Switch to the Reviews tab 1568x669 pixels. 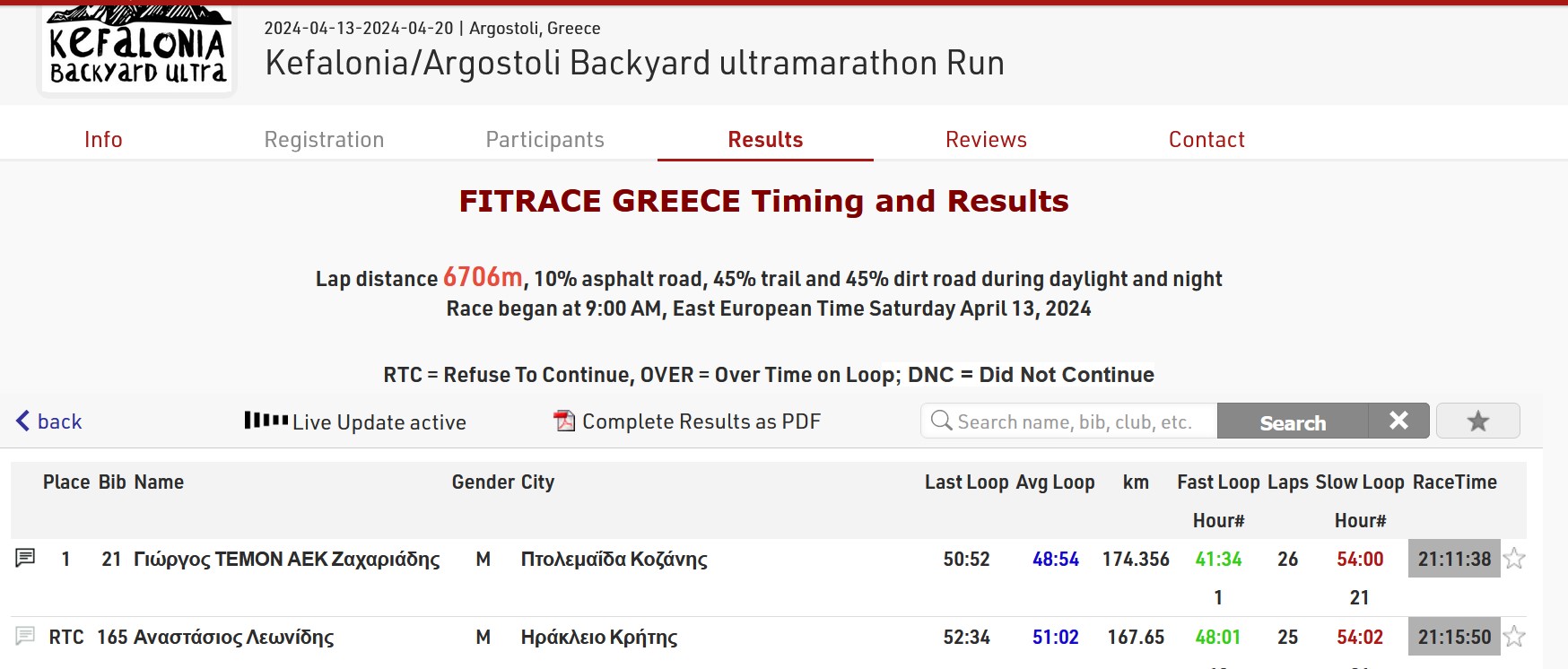coord(986,139)
